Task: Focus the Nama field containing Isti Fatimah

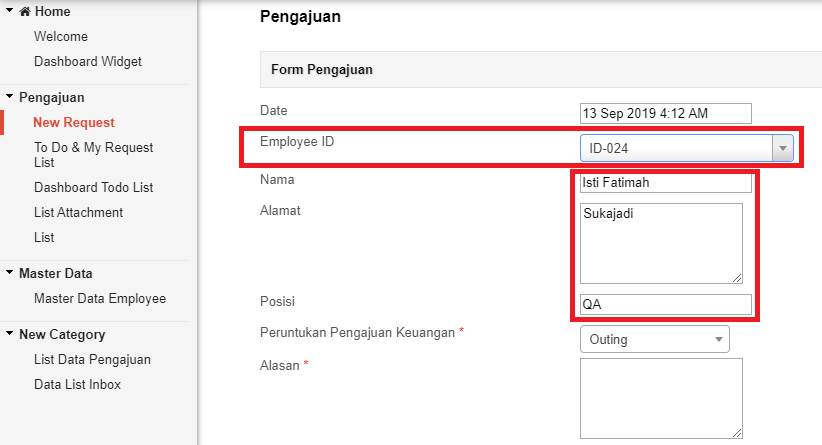Action: point(665,182)
